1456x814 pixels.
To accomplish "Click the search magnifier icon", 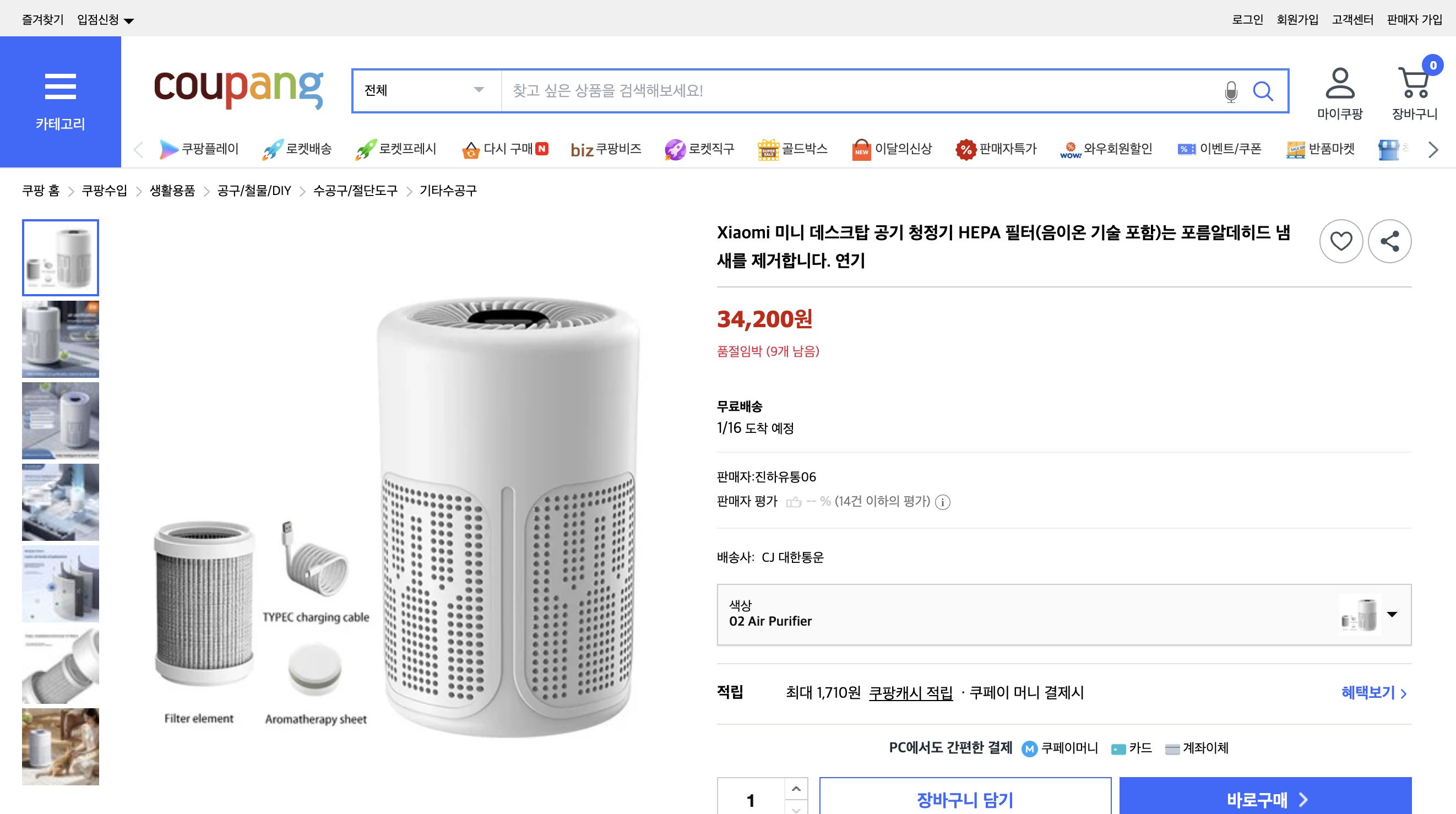I will [x=1264, y=91].
